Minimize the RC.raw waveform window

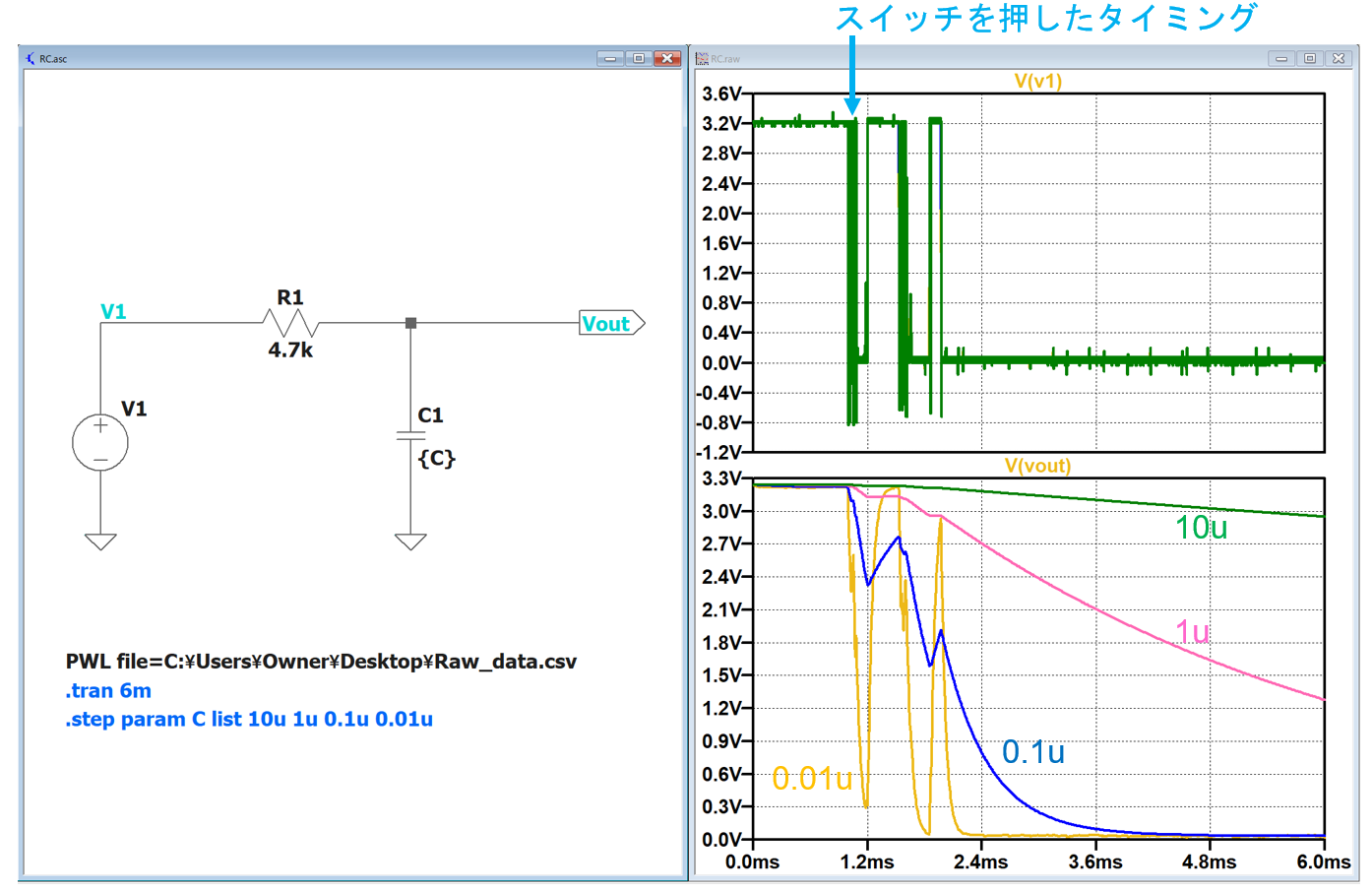point(1280,59)
